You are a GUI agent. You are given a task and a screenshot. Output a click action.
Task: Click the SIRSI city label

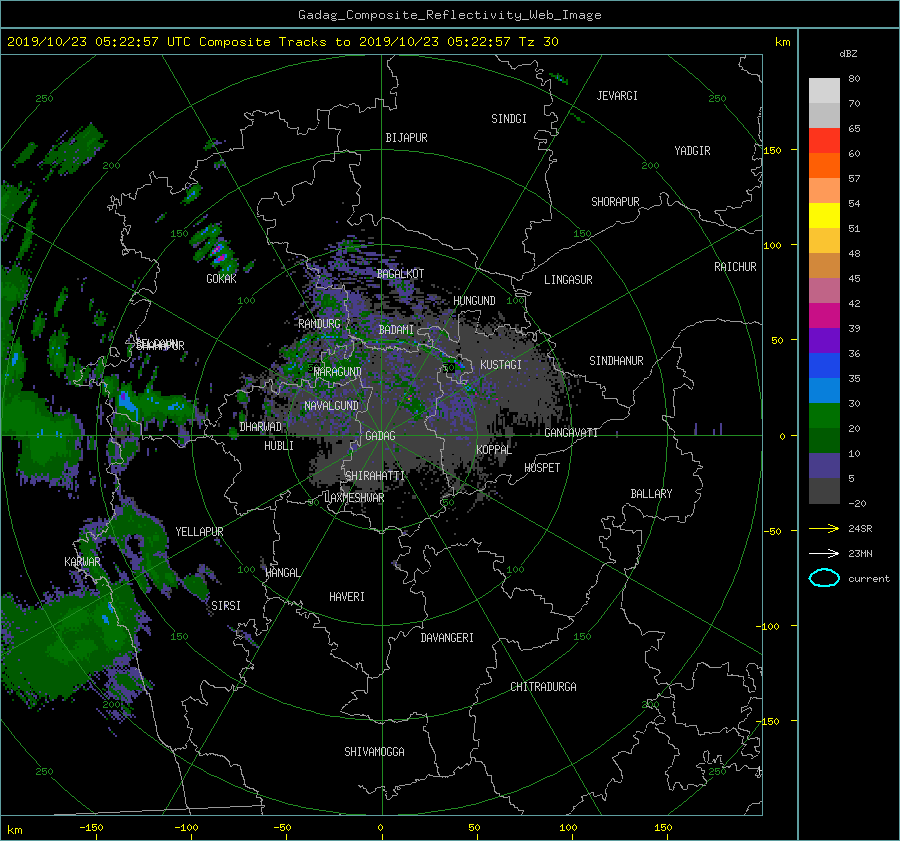tap(226, 606)
